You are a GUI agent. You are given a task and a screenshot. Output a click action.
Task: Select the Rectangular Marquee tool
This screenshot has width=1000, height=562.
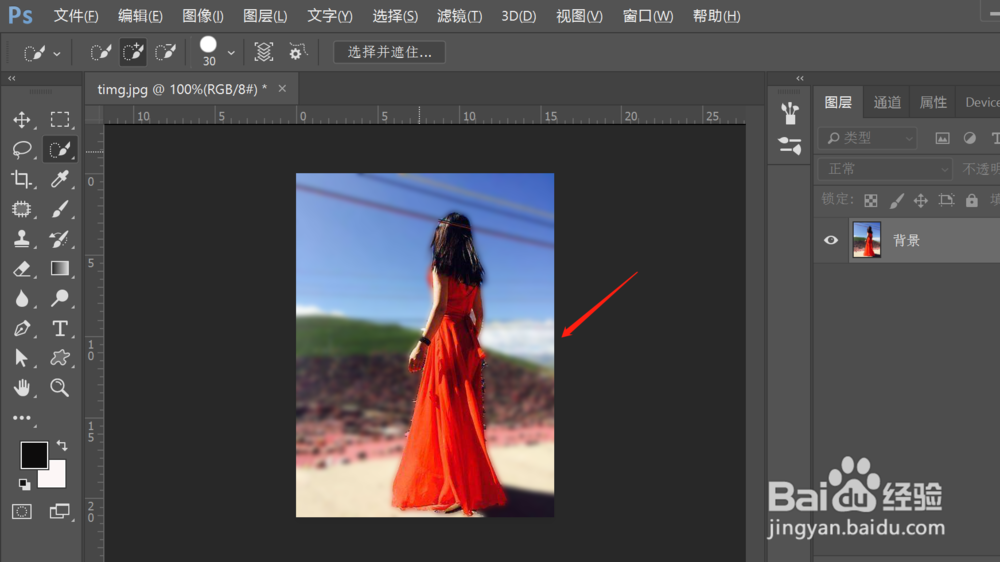click(60, 119)
